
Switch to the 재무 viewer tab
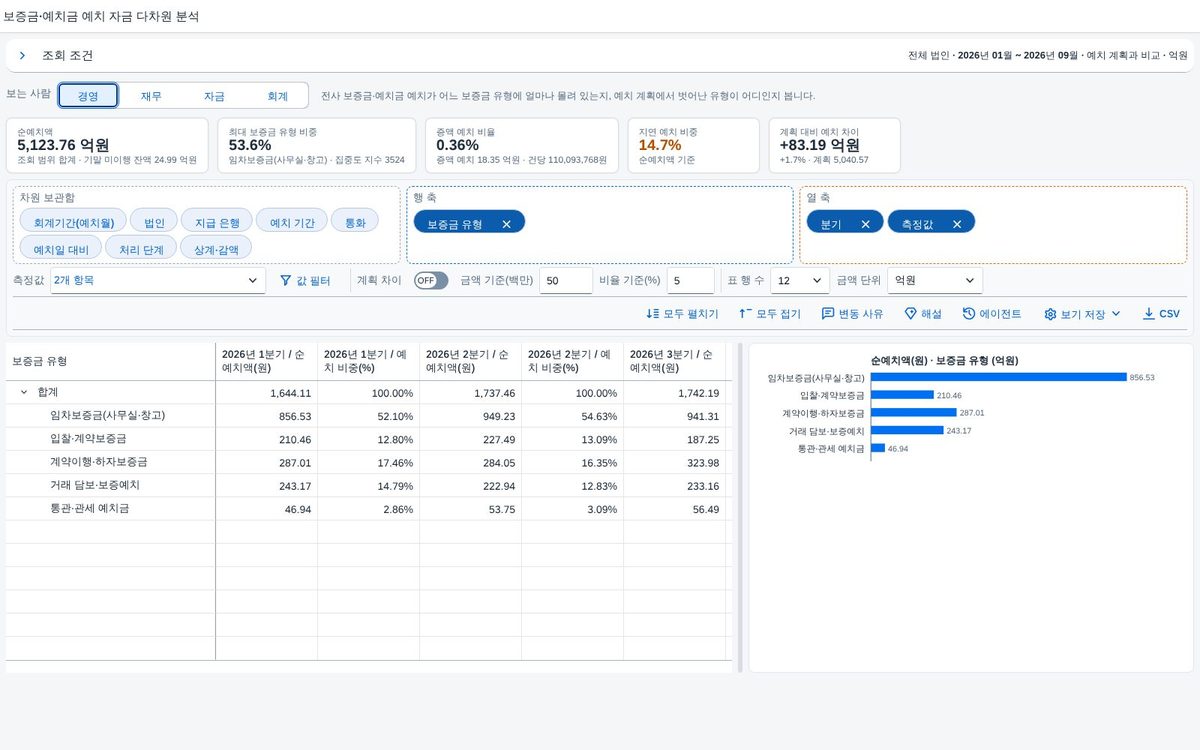[151, 96]
